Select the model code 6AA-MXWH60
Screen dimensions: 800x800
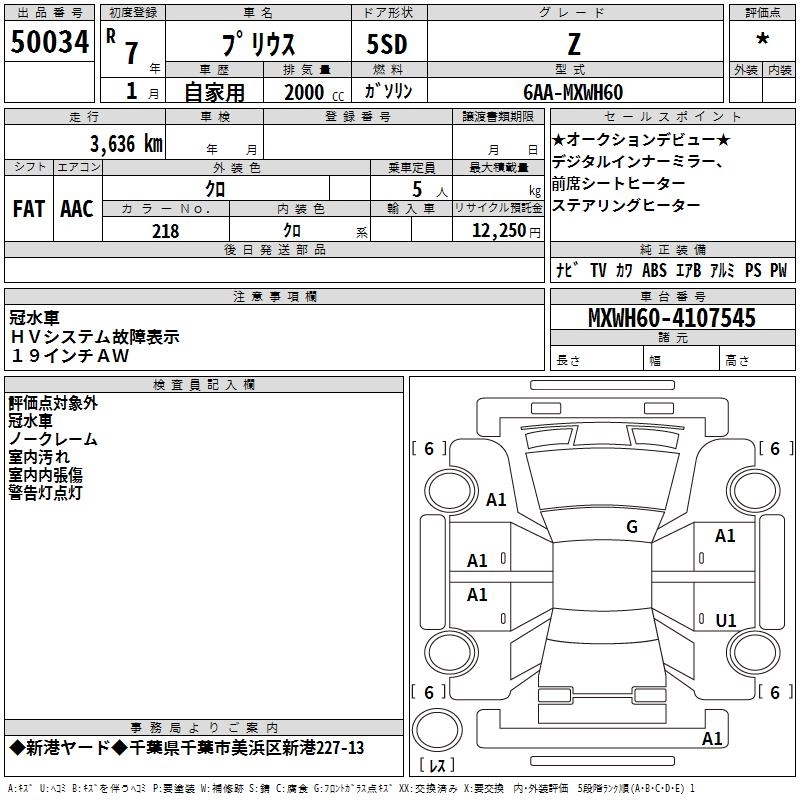coord(573,92)
